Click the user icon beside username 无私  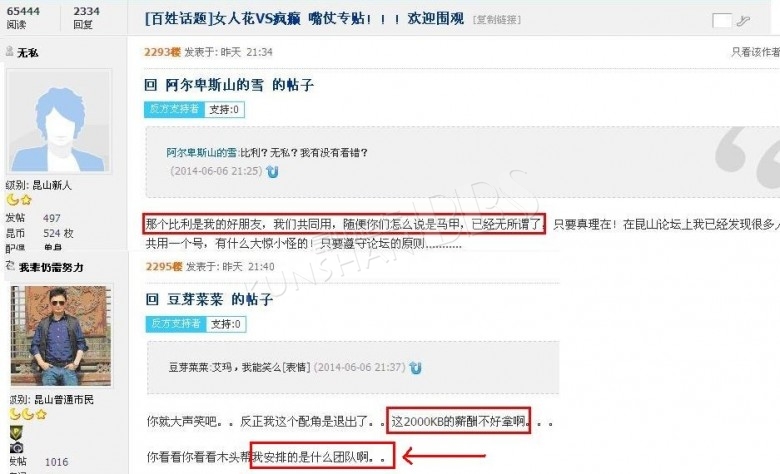coord(9,51)
